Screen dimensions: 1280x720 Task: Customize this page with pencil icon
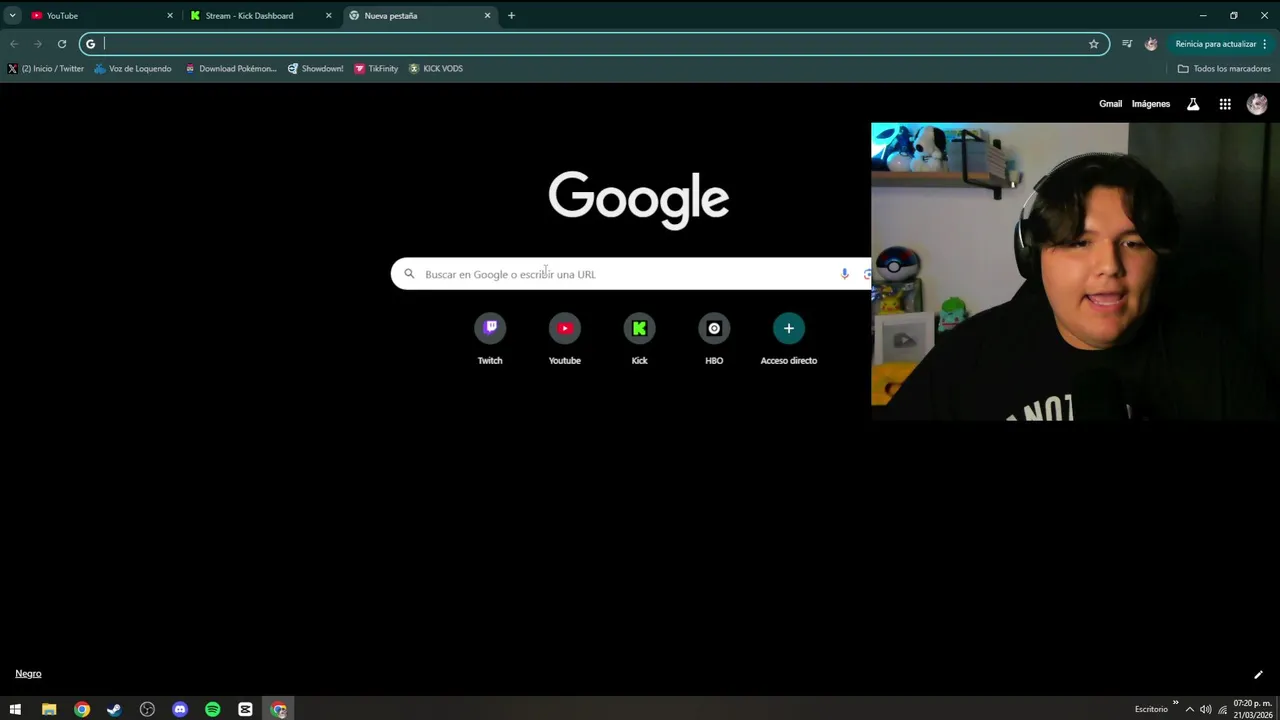tap(1258, 675)
